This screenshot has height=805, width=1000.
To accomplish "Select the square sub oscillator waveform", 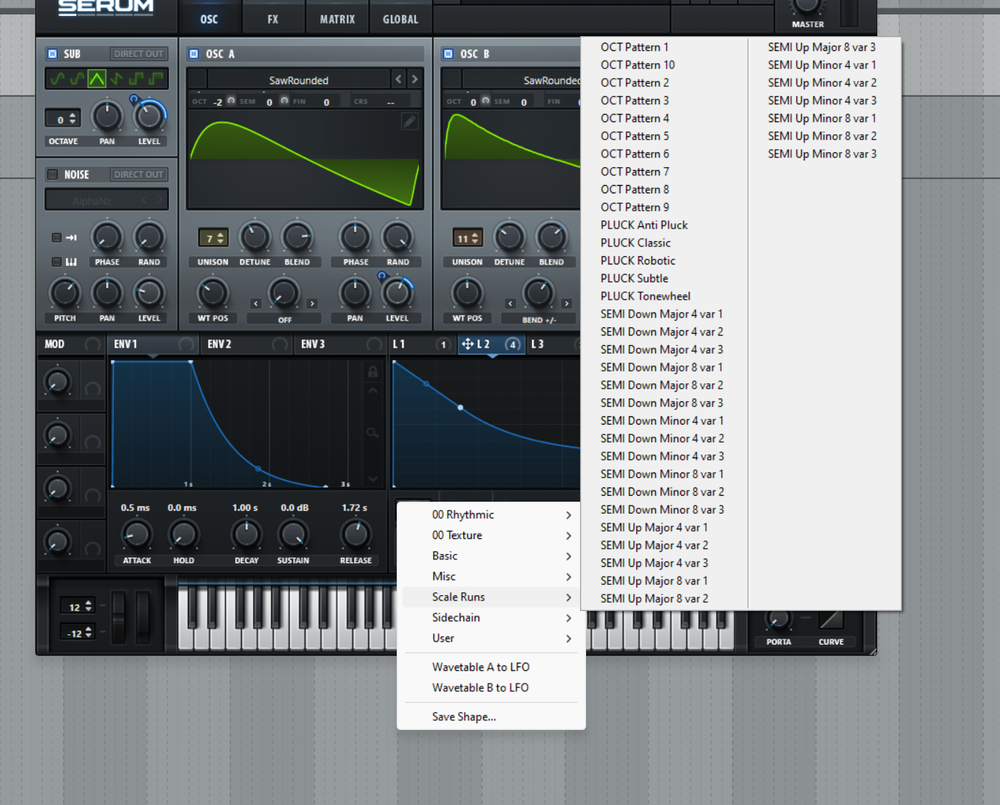I will click(x=137, y=77).
